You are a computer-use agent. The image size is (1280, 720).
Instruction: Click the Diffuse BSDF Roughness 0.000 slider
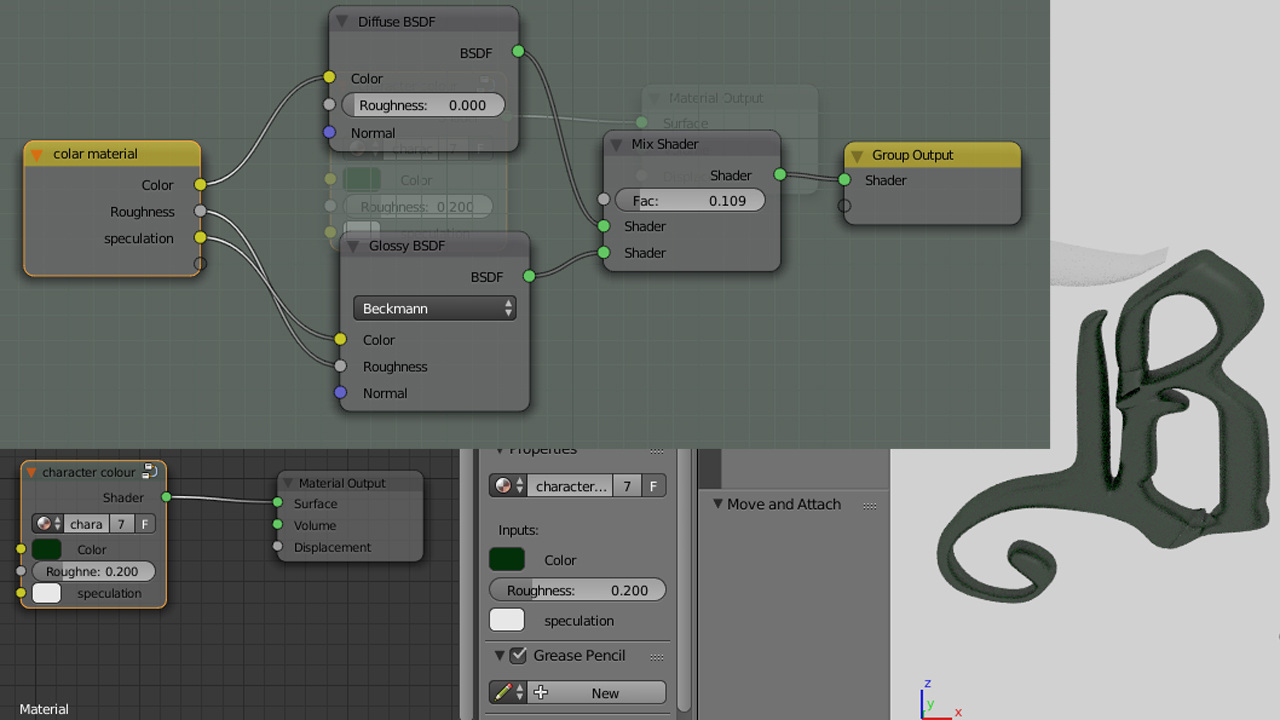pos(423,105)
